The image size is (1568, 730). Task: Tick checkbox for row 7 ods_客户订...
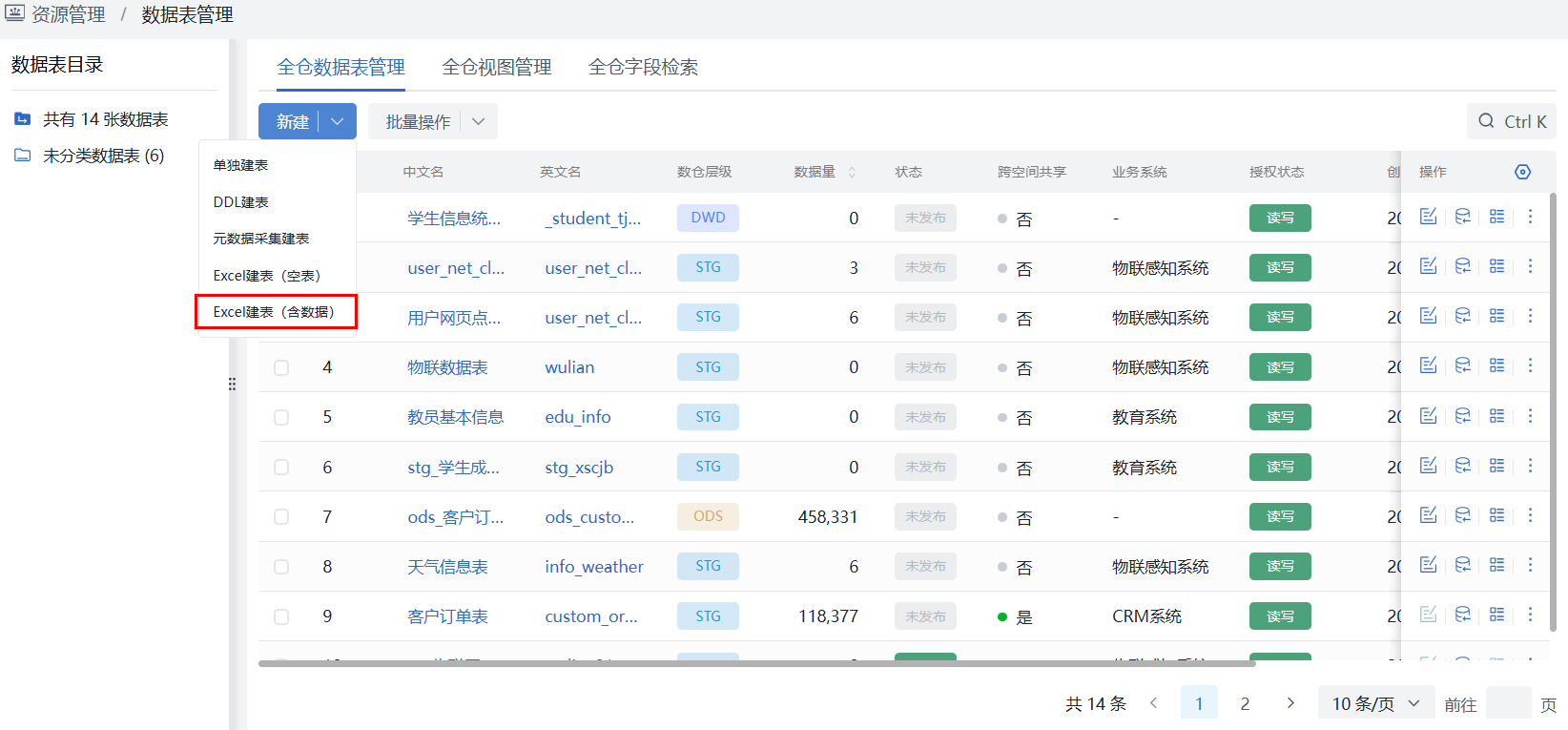tap(281, 516)
